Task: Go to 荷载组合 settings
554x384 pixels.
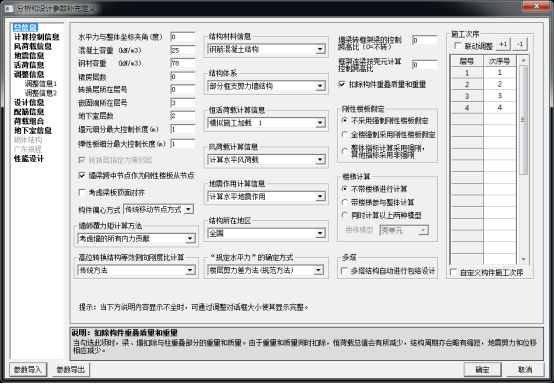Action: click(x=29, y=121)
